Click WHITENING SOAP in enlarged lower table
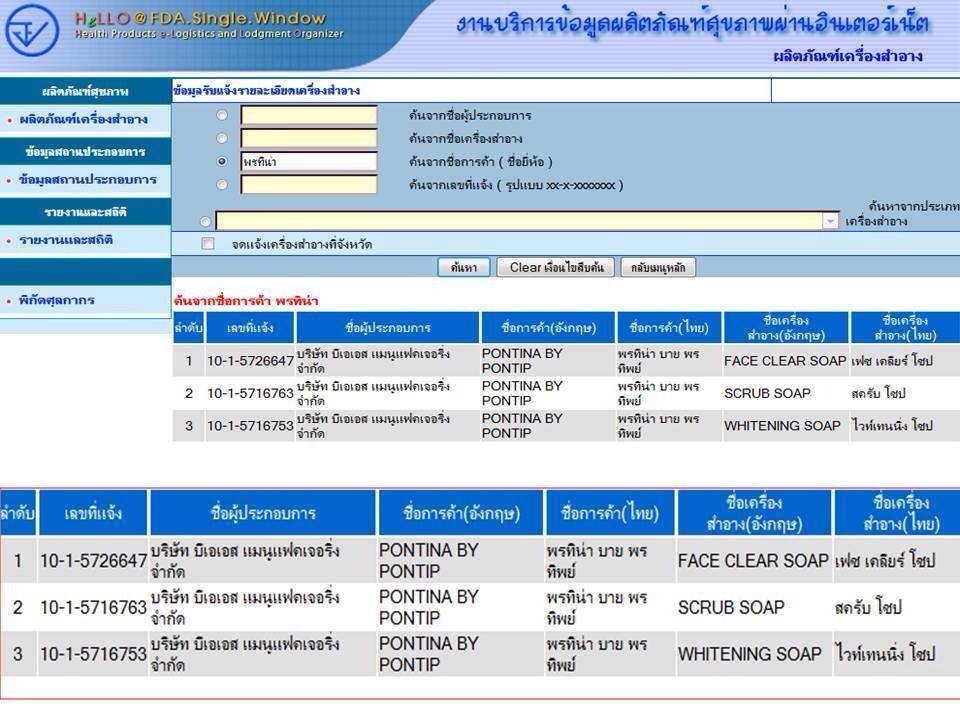Viewport: 960px width, 720px height. (x=749, y=654)
